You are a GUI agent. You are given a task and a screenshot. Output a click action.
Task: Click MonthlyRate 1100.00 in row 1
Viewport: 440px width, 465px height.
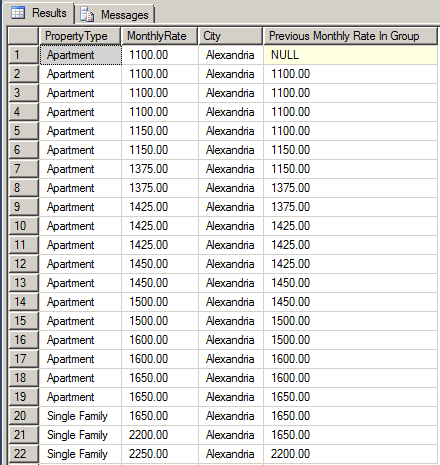point(160,55)
